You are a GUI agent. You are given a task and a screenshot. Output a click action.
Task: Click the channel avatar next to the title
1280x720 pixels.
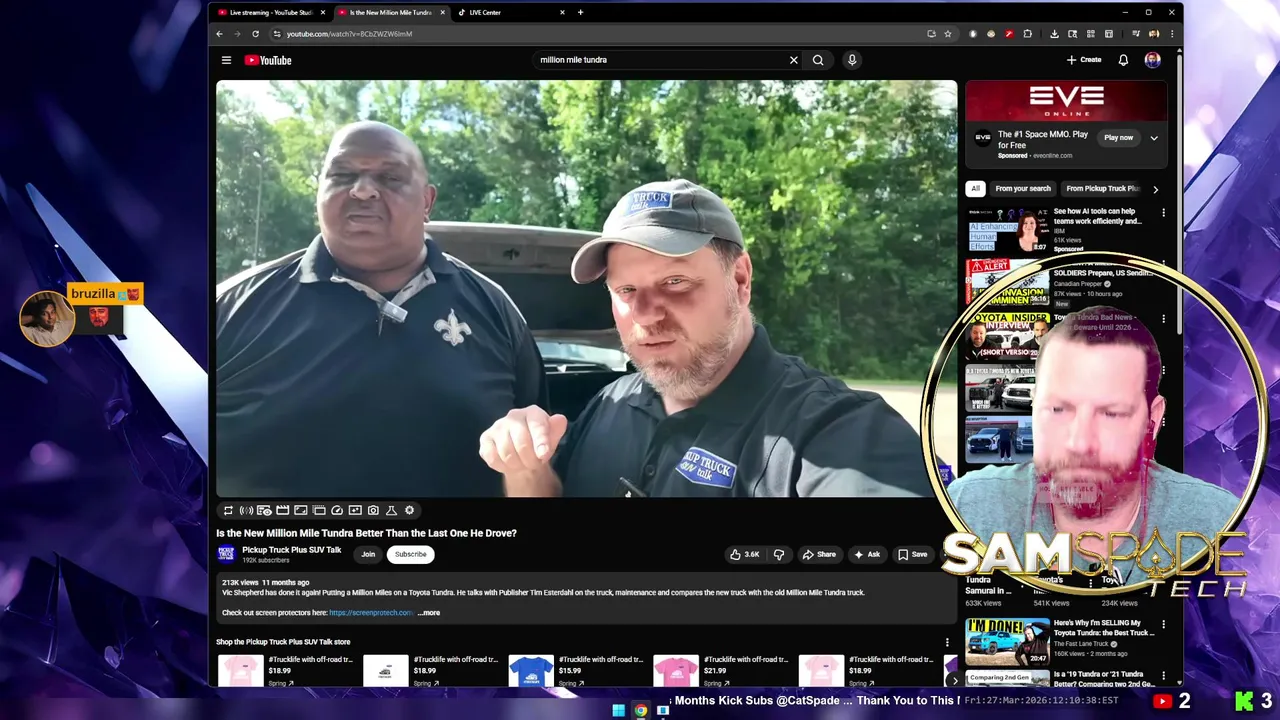point(226,554)
